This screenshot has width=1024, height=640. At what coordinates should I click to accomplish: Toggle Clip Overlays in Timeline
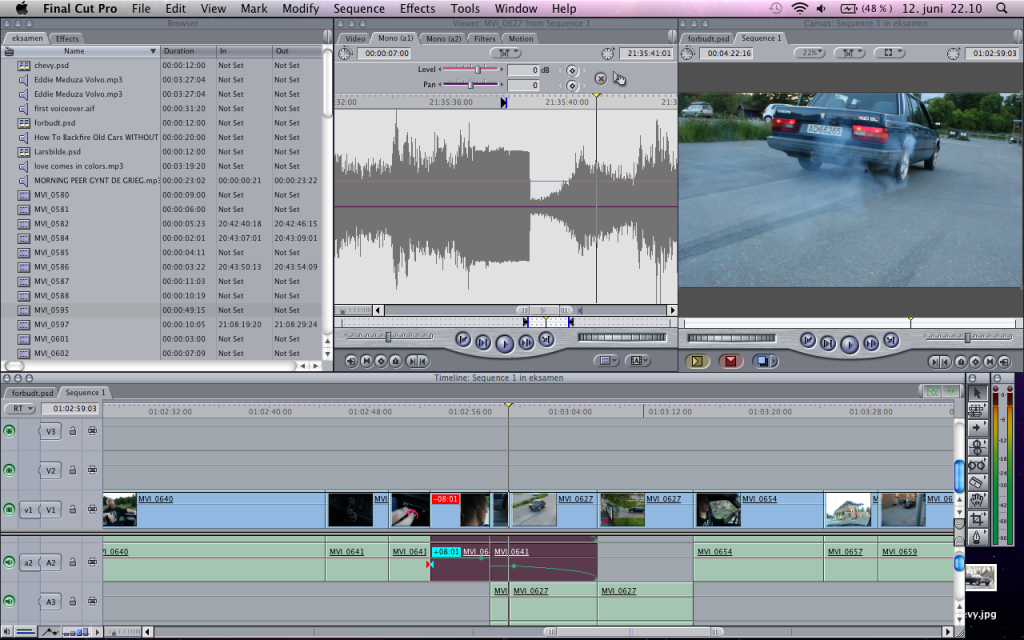tap(49, 632)
